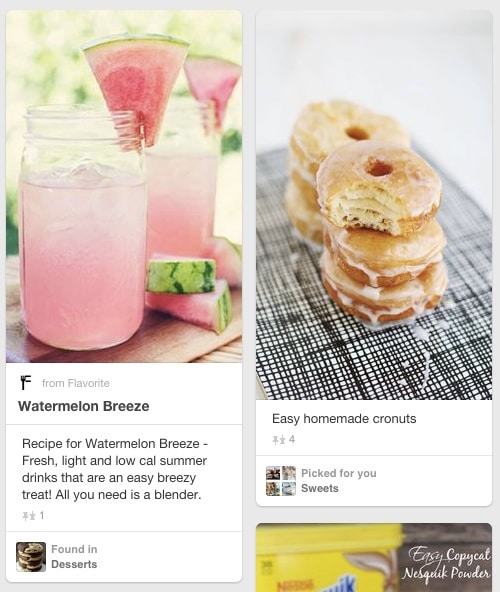Click the pin count icon under cronuts

(279, 439)
